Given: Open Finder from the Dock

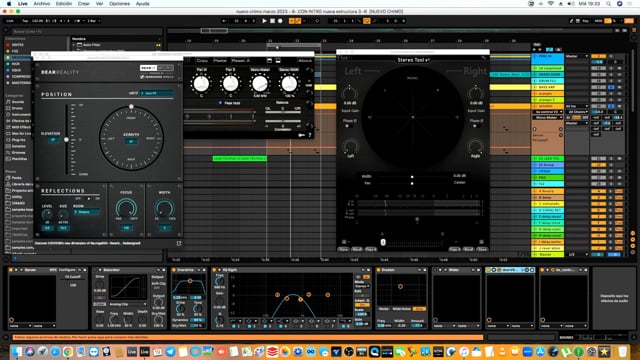Looking at the screenshot, I should click(x=18, y=351).
